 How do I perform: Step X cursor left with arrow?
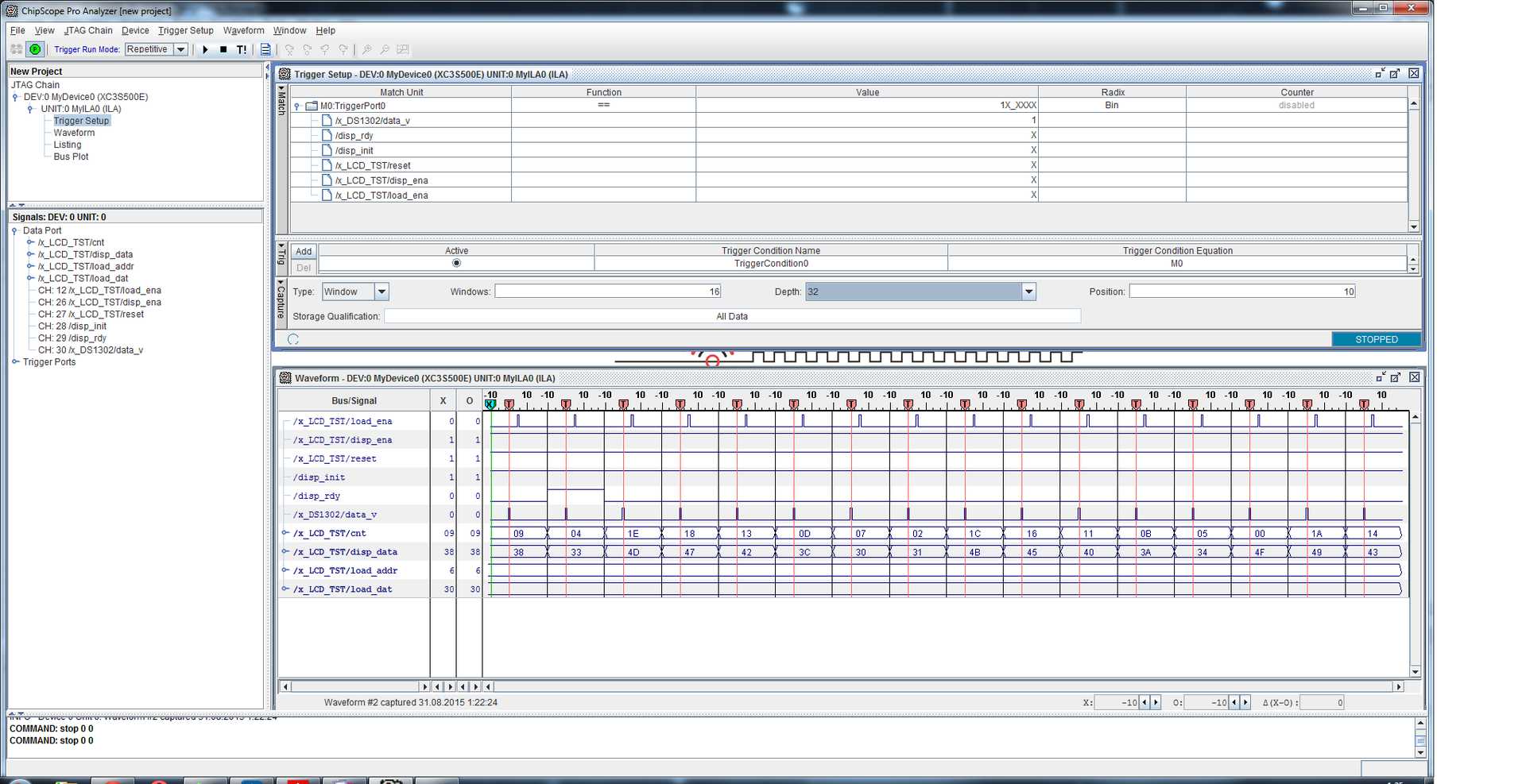(1144, 702)
